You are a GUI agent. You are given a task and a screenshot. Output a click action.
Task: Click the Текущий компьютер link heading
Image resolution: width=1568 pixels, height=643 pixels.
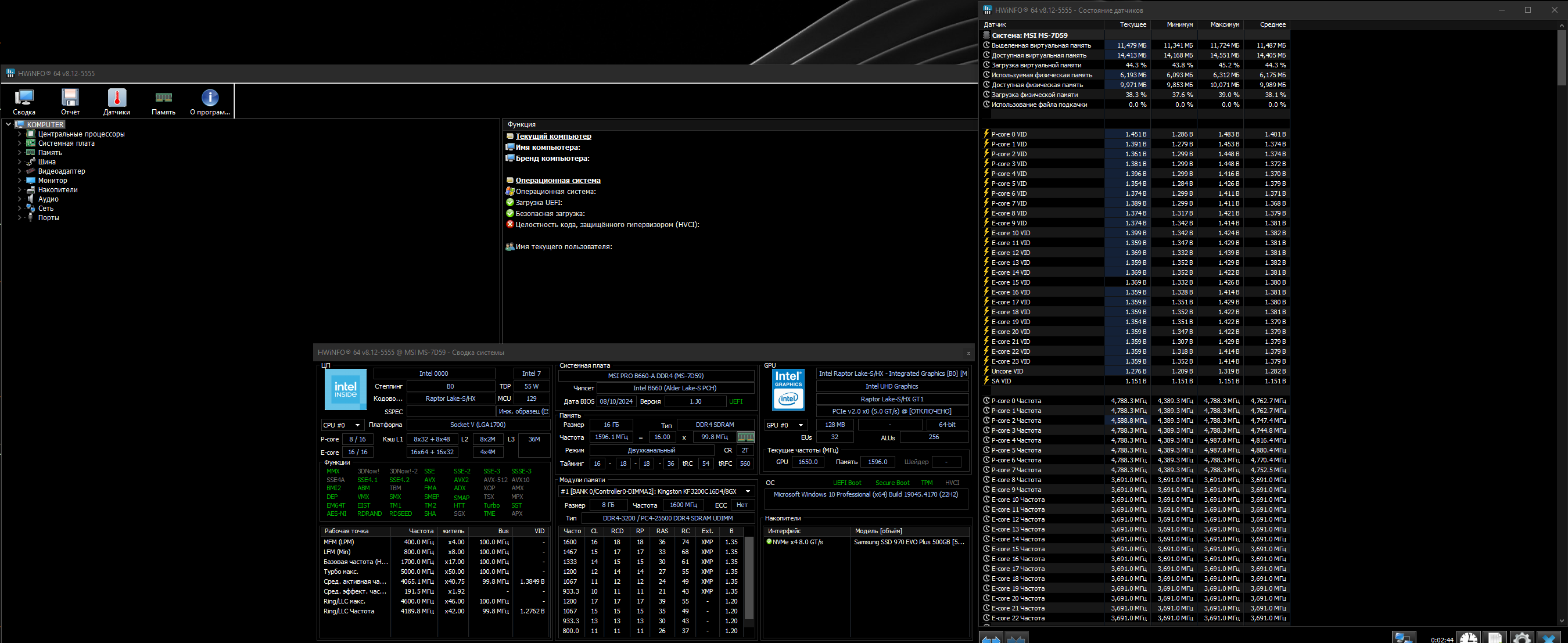(552, 136)
